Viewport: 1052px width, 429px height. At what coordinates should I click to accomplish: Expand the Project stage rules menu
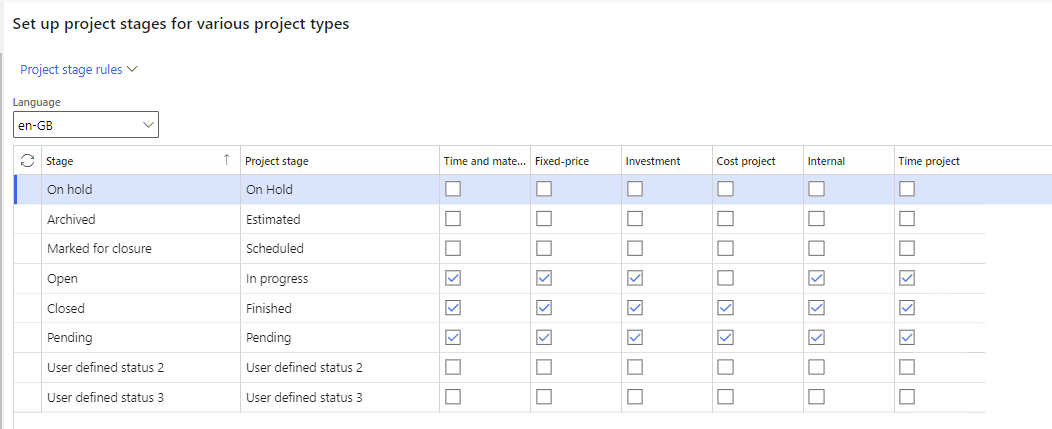point(78,70)
